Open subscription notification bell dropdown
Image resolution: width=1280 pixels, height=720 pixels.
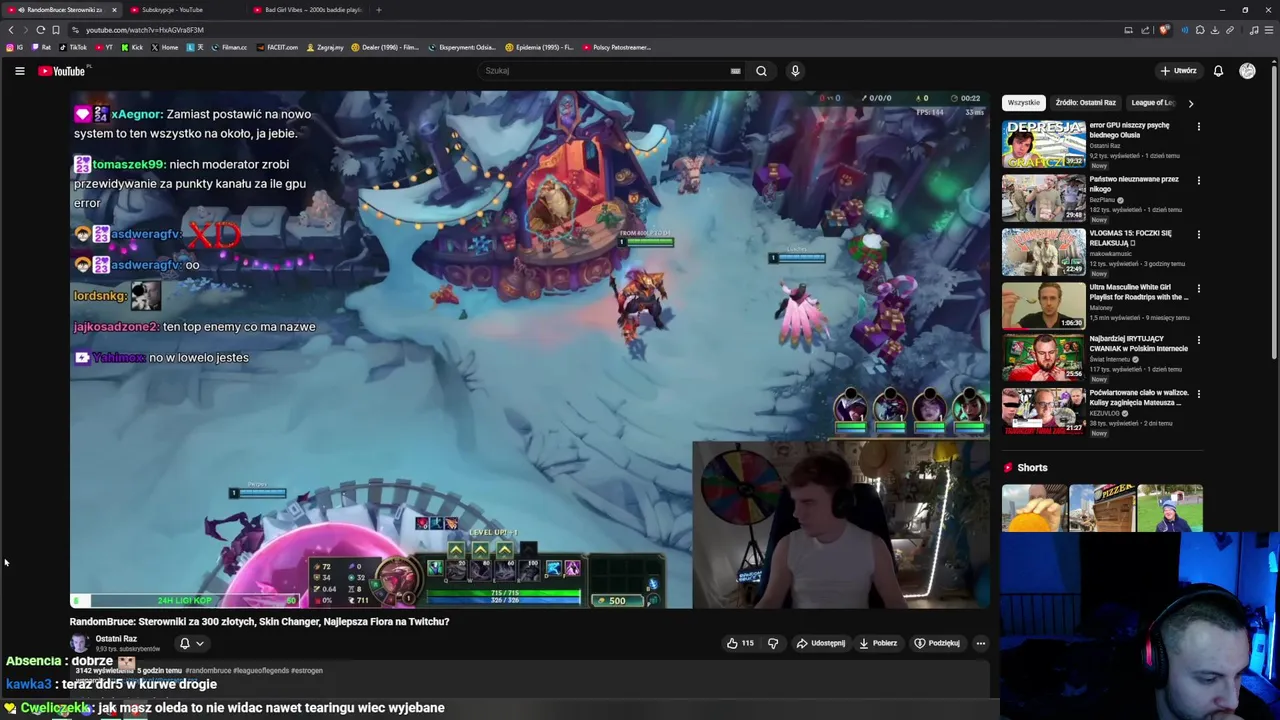coord(191,644)
